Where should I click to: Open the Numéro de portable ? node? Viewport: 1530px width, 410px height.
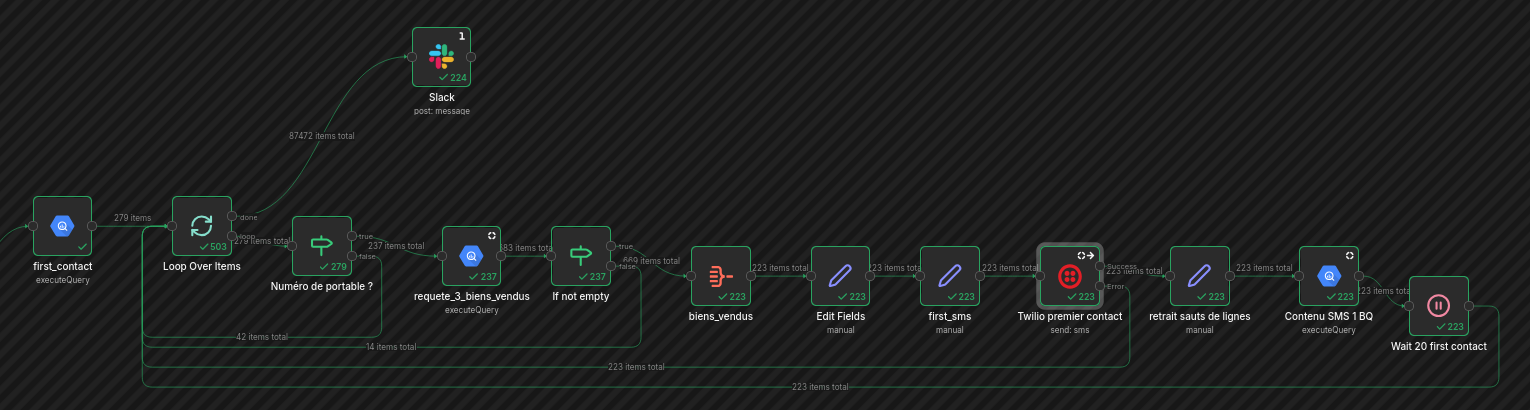tap(322, 246)
